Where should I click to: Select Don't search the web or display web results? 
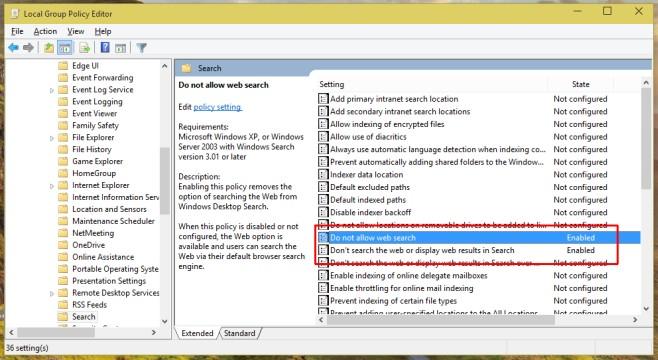(x=422, y=250)
